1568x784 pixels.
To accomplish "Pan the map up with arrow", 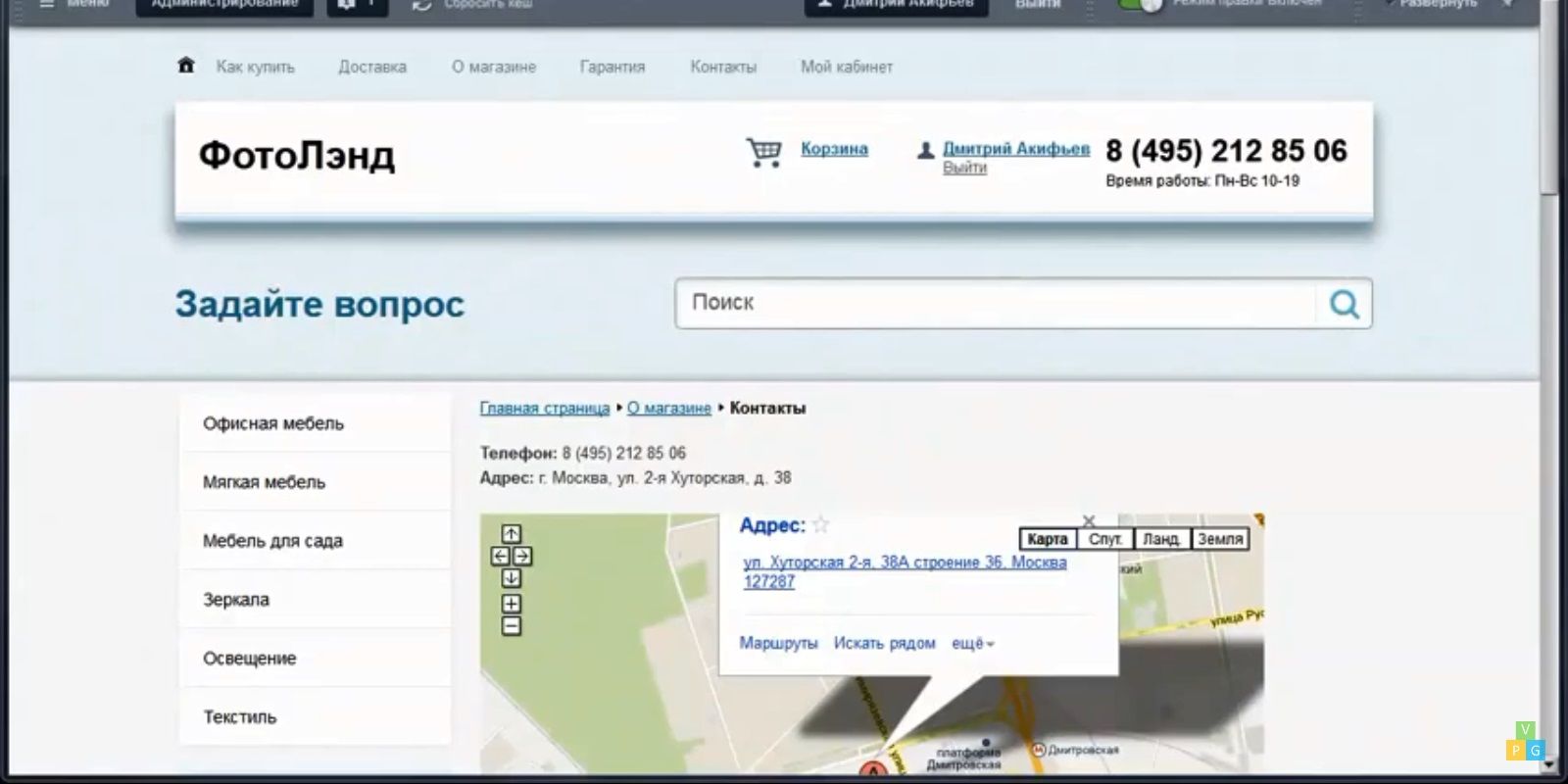I will [x=511, y=534].
